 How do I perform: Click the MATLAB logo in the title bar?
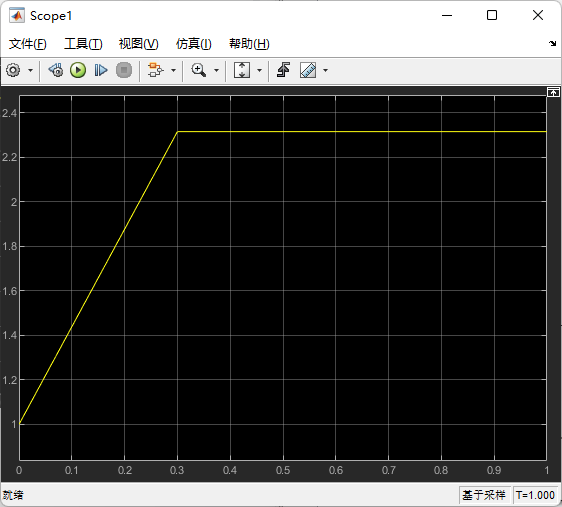click(17, 15)
